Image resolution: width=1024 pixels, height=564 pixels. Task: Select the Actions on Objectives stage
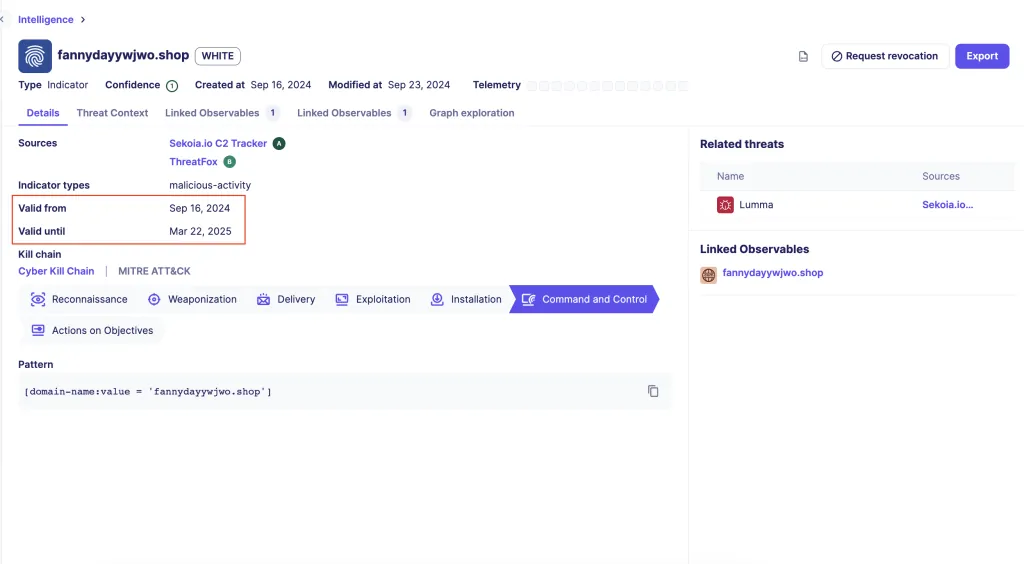(x=93, y=330)
